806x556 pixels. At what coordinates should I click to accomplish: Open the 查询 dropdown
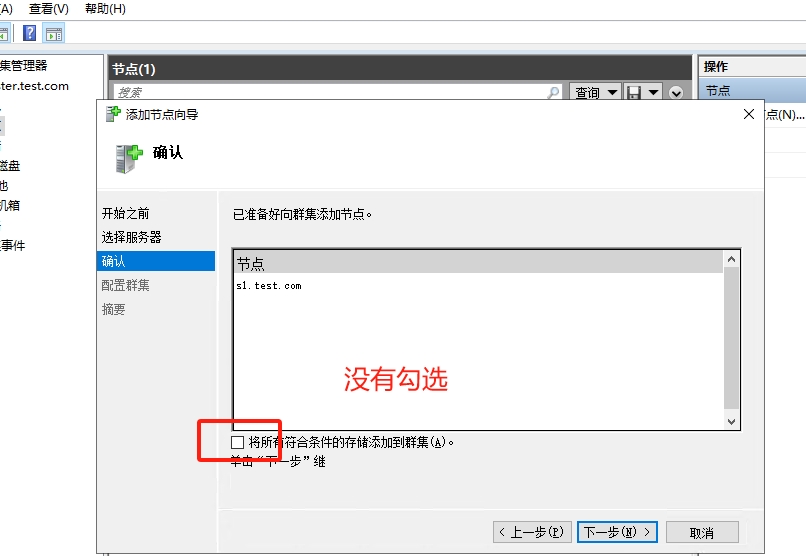point(596,92)
